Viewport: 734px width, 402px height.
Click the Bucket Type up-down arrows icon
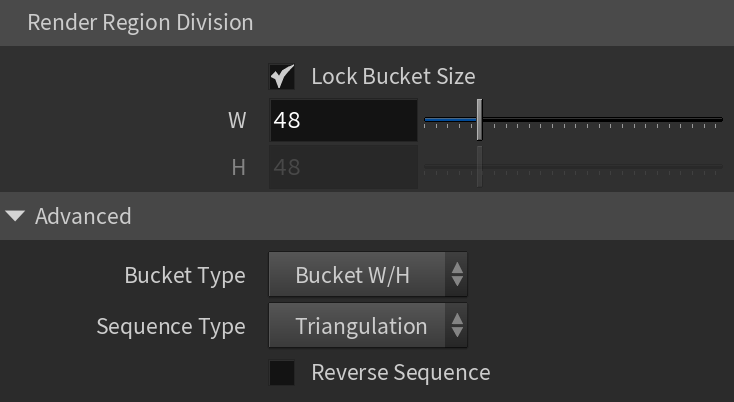[x=457, y=275]
